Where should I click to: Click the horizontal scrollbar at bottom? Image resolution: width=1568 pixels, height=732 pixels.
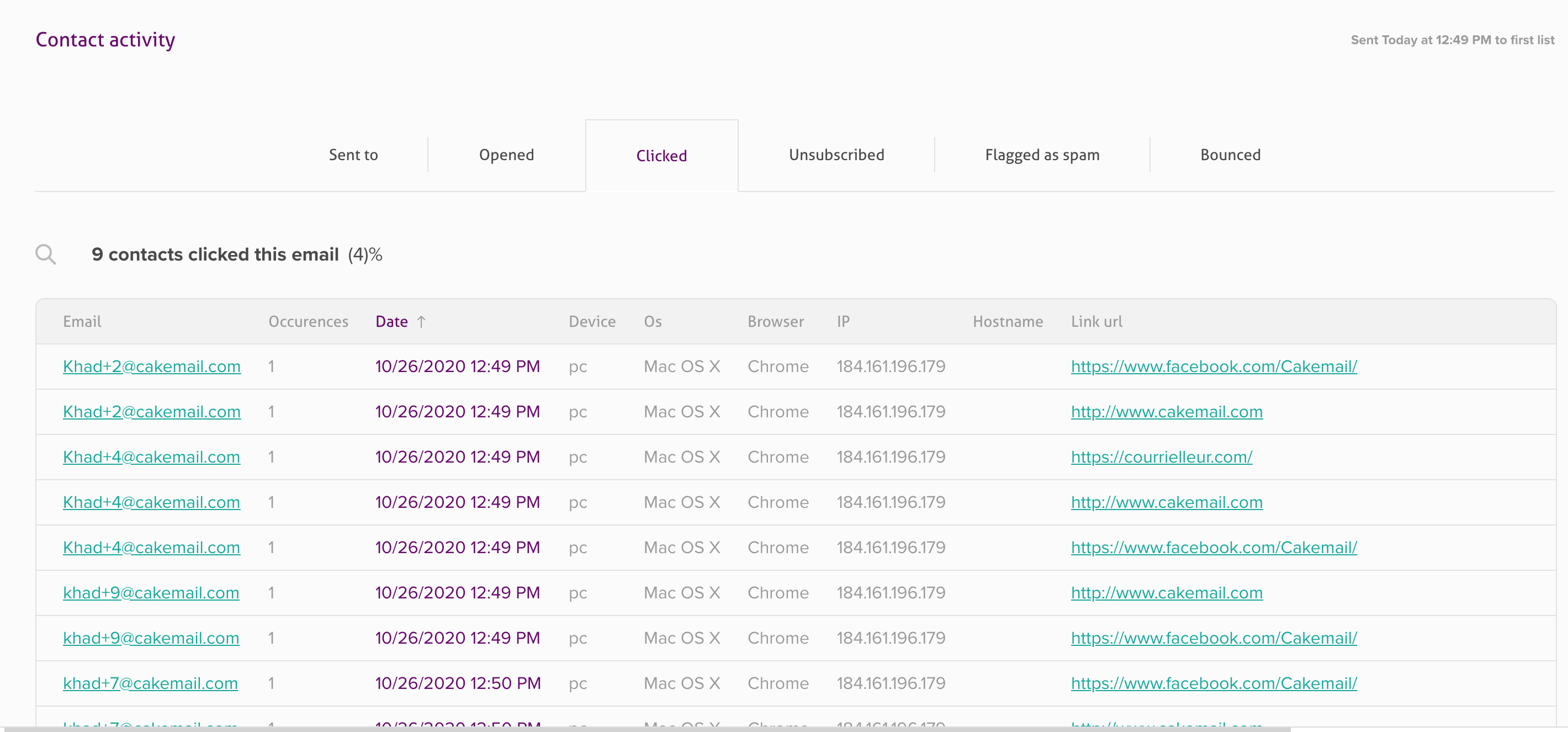point(645,728)
